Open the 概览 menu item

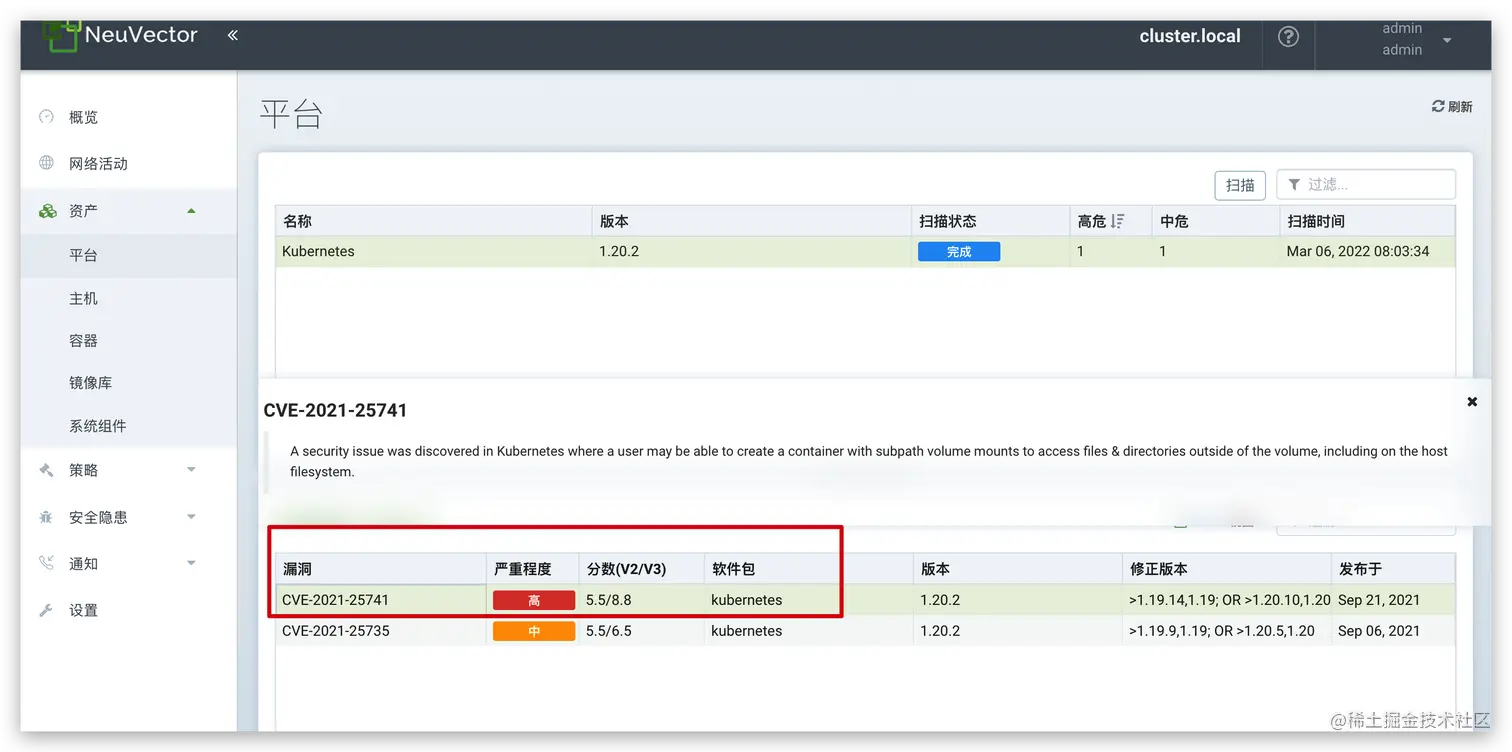(83, 117)
